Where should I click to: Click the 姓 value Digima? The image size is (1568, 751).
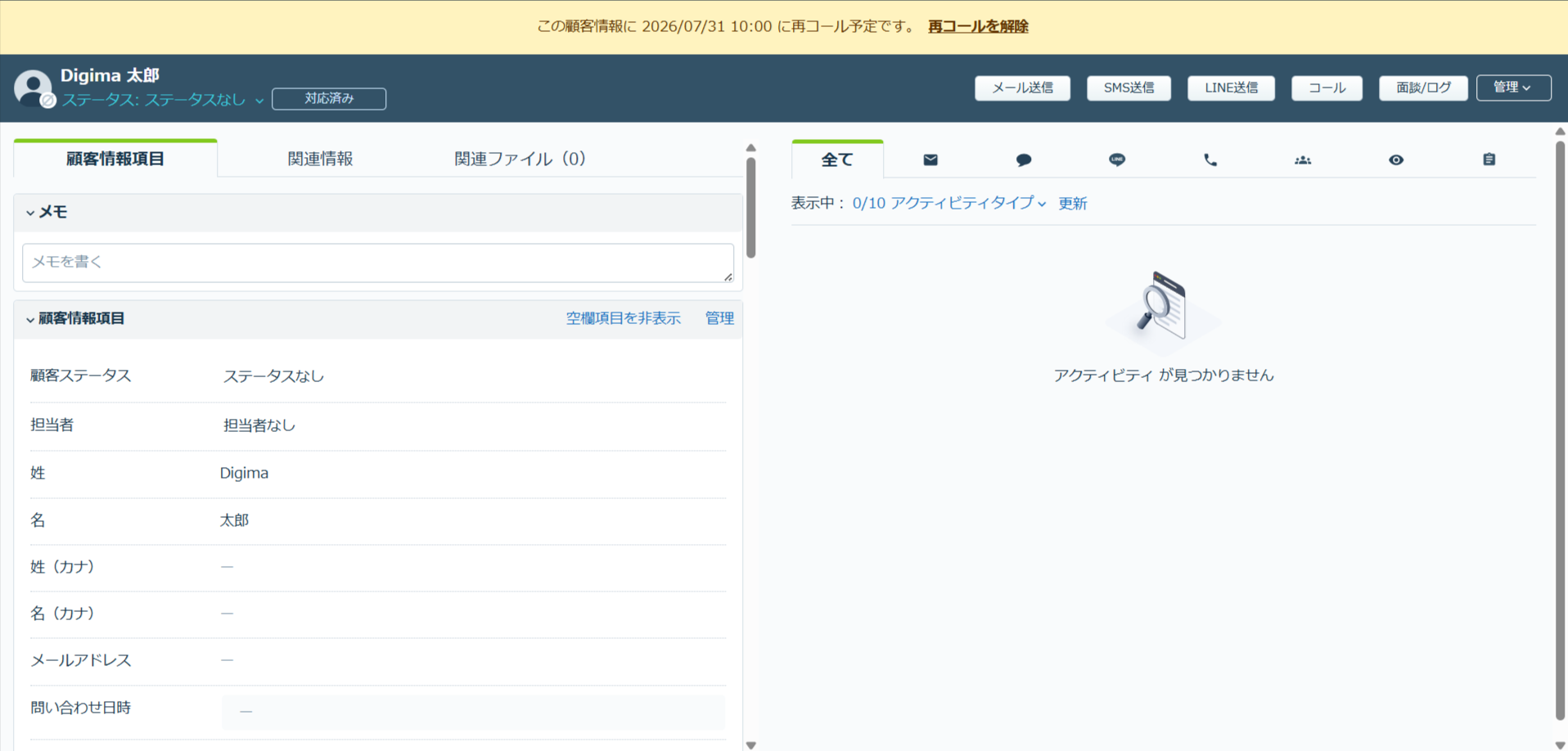pos(244,473)
